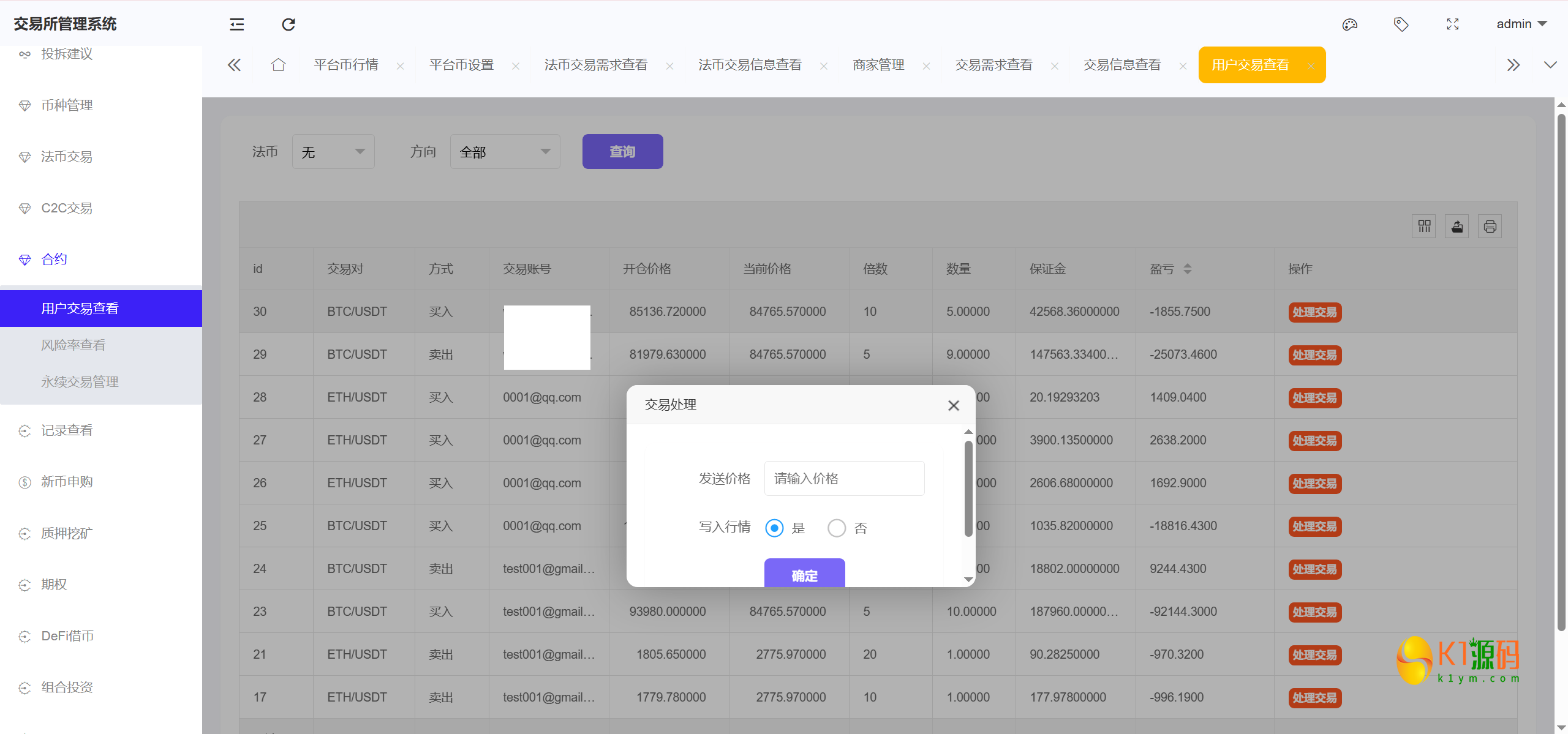Open the column layout settings icon above table
This screenshot has width=1568, height=734.
coord(1424,226)
